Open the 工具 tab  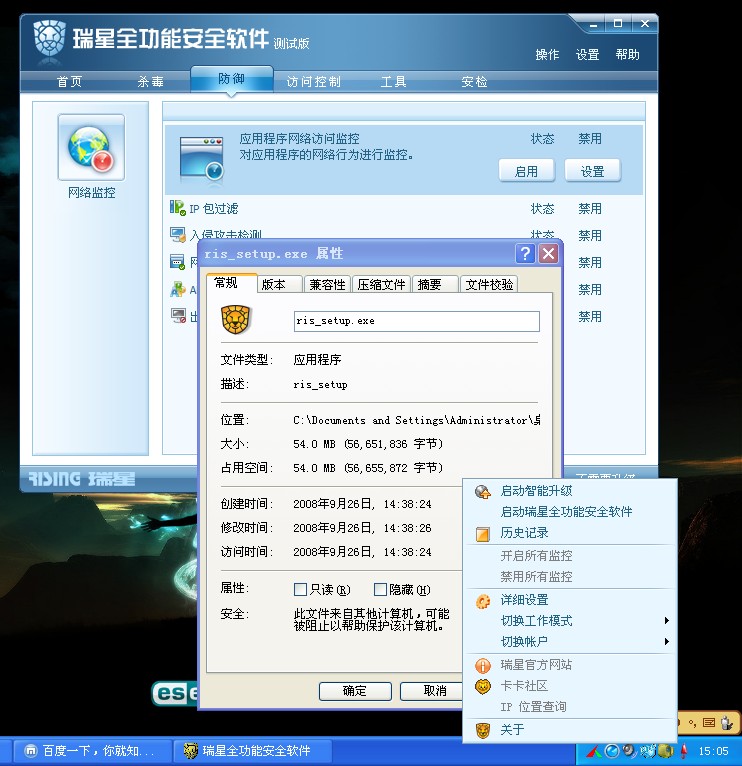(x=394, y=82)
